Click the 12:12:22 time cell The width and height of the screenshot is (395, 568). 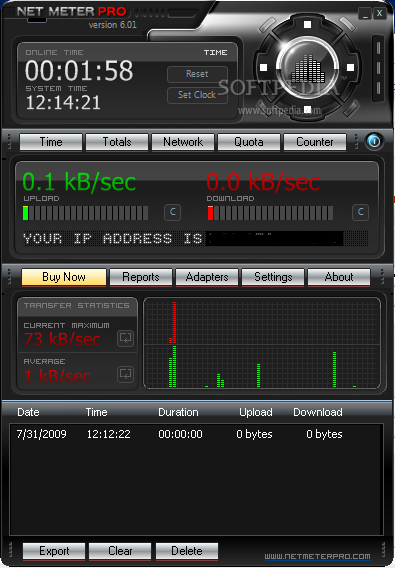pos(108,434)
